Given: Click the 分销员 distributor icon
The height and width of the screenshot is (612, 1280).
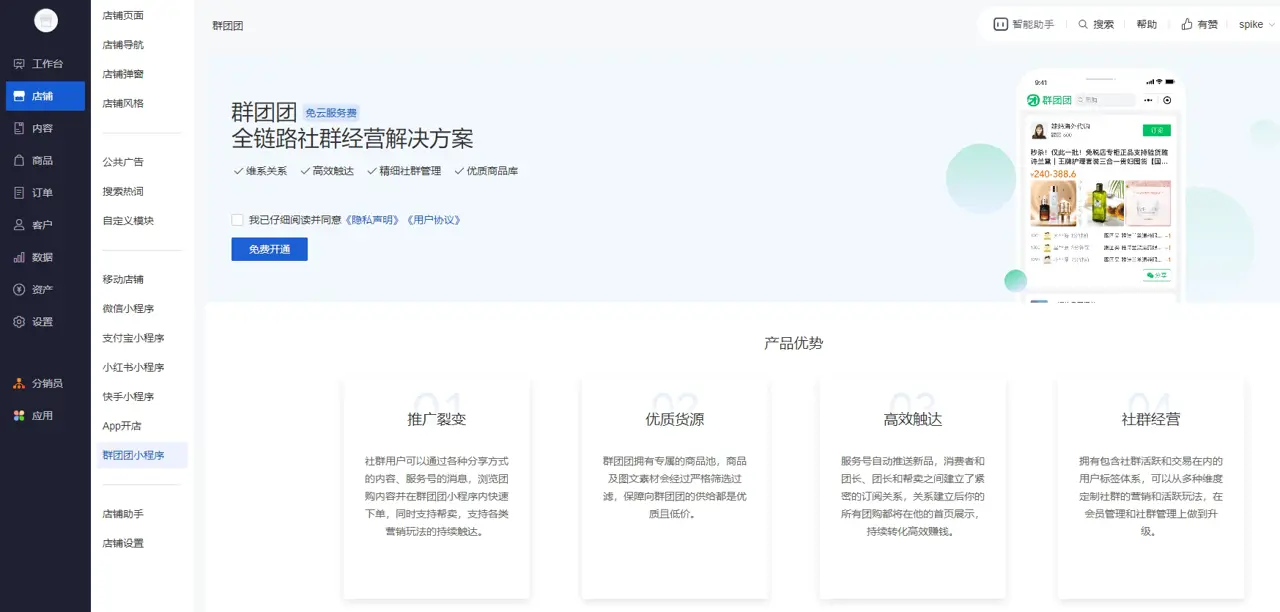Looking at the screenshot, I should click(x=19, y=383).
